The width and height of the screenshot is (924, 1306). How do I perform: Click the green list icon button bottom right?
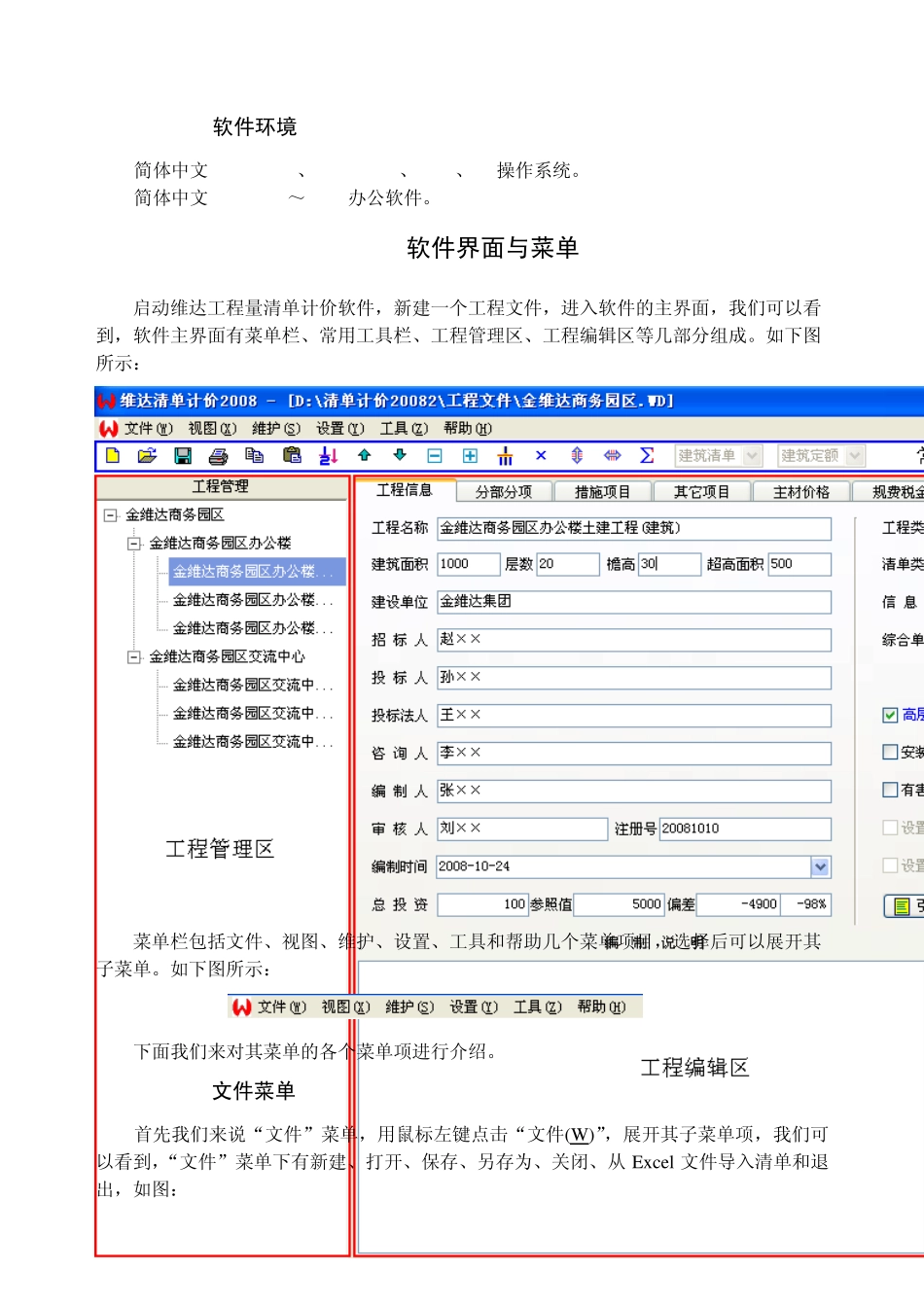(x=903, y=906)
